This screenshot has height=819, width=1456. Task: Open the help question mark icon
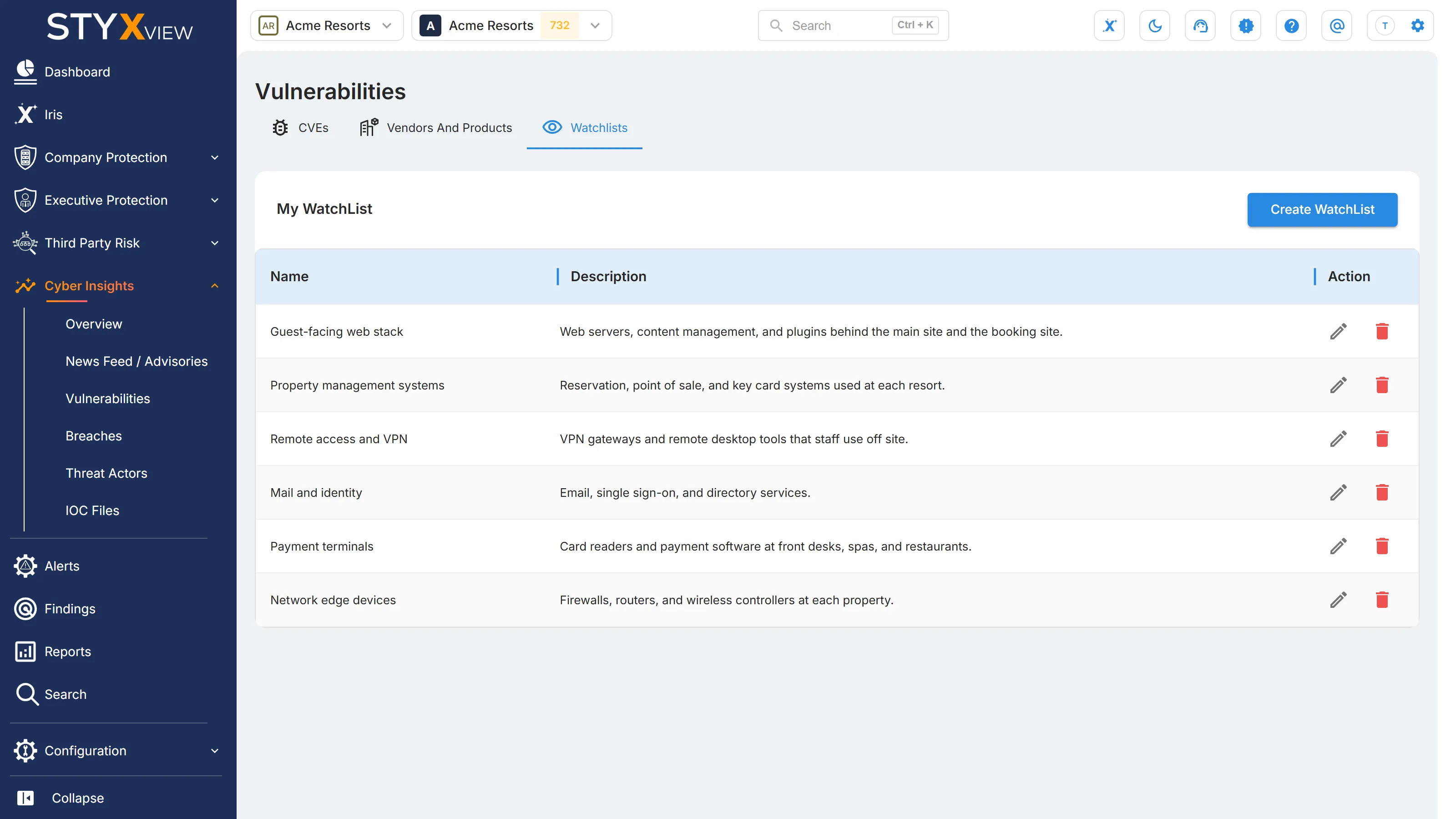coord(1291,25)
